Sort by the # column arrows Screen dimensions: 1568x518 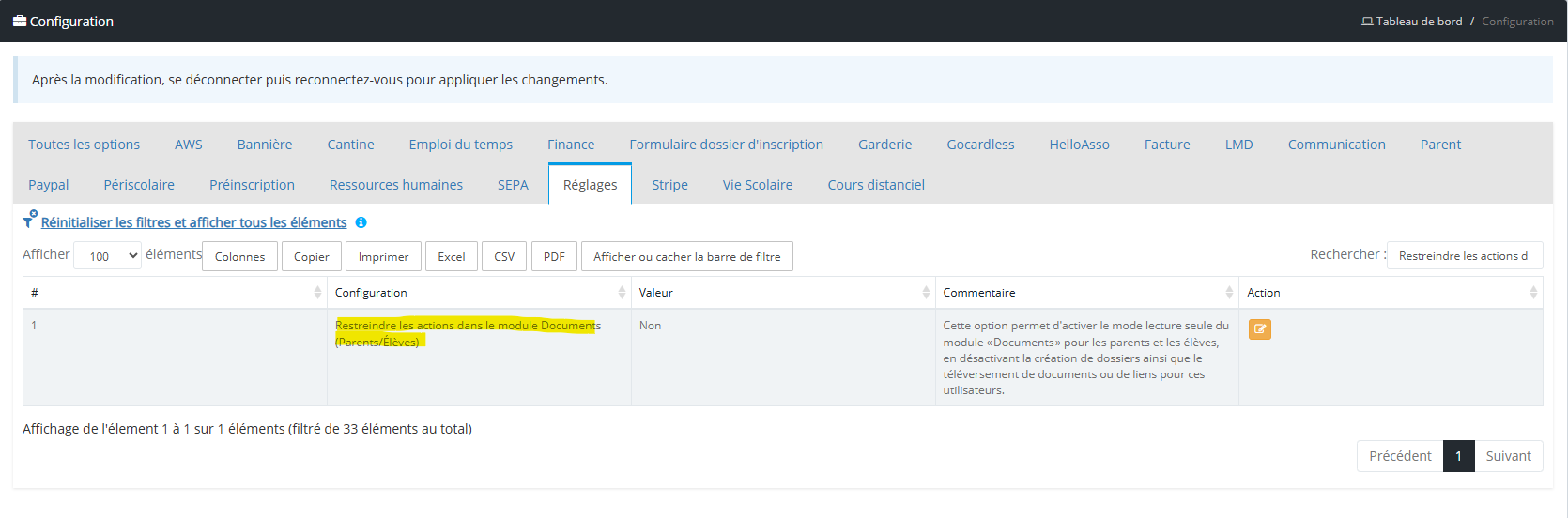coord(317,293)
